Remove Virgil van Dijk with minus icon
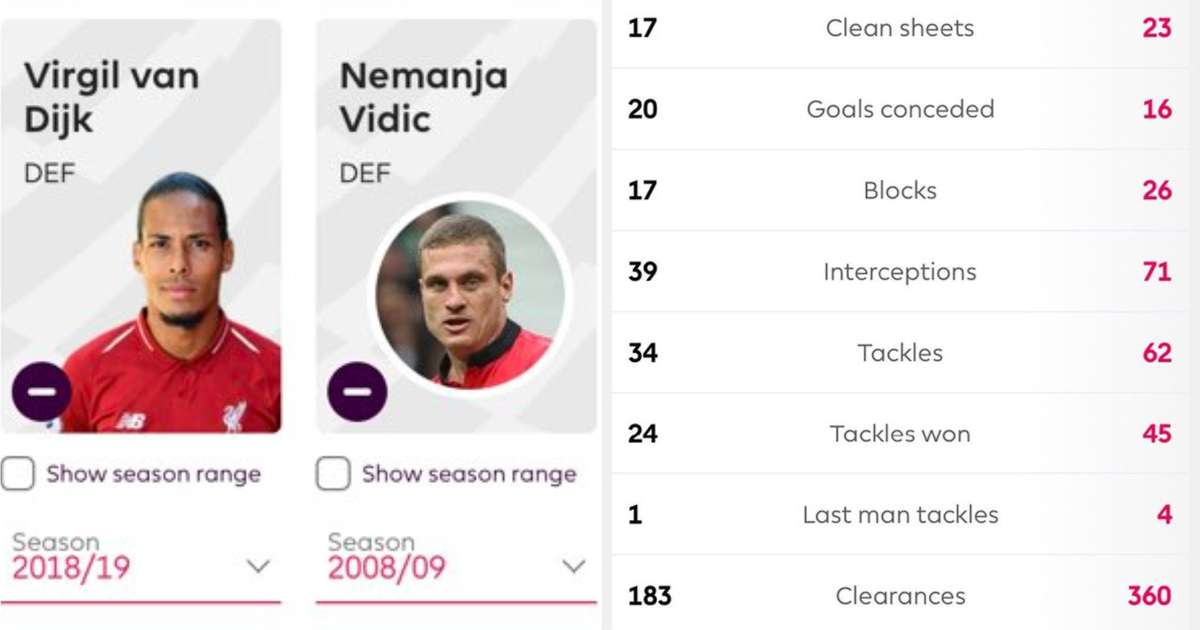The width and height of the screenshot is (1200, 630). pos(42,391)
